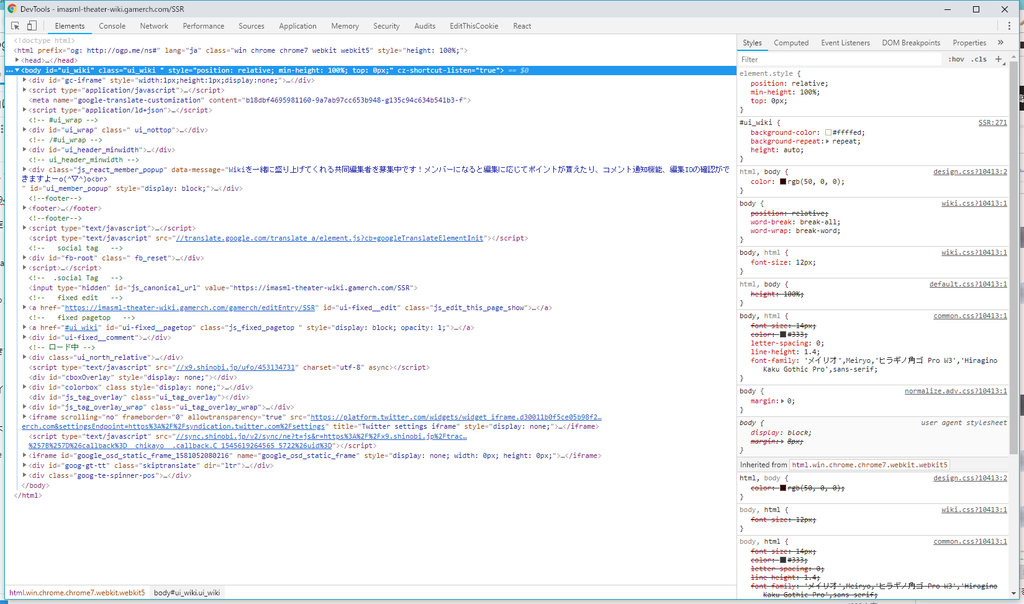Open the gamerch editEntry/SSR href link
The height and width of the screenshot is (604, 1024).
190,308
